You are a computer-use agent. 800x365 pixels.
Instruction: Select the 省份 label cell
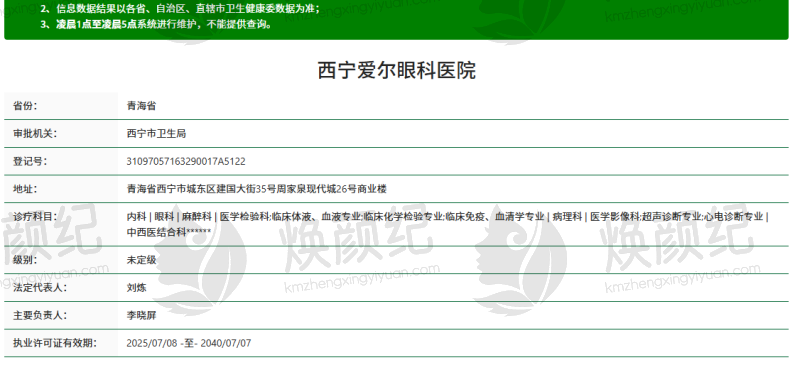(61, 106)
